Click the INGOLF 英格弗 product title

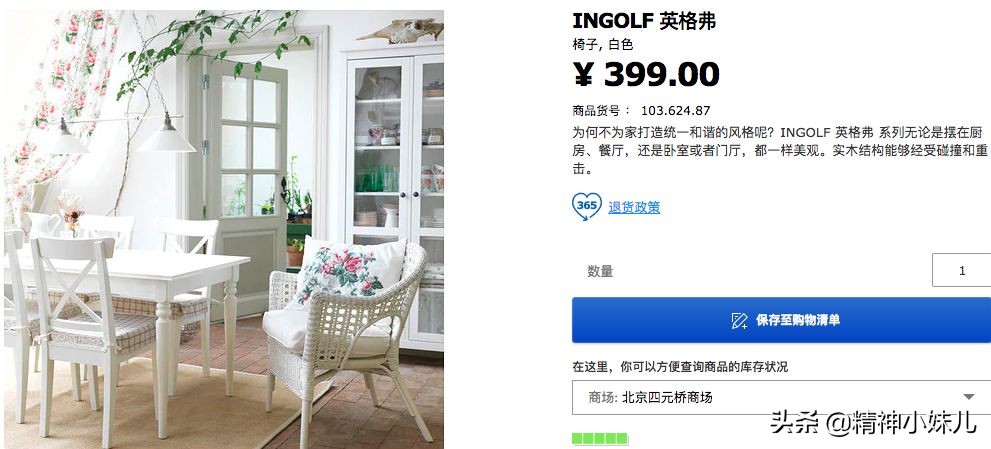coord(644,21)
